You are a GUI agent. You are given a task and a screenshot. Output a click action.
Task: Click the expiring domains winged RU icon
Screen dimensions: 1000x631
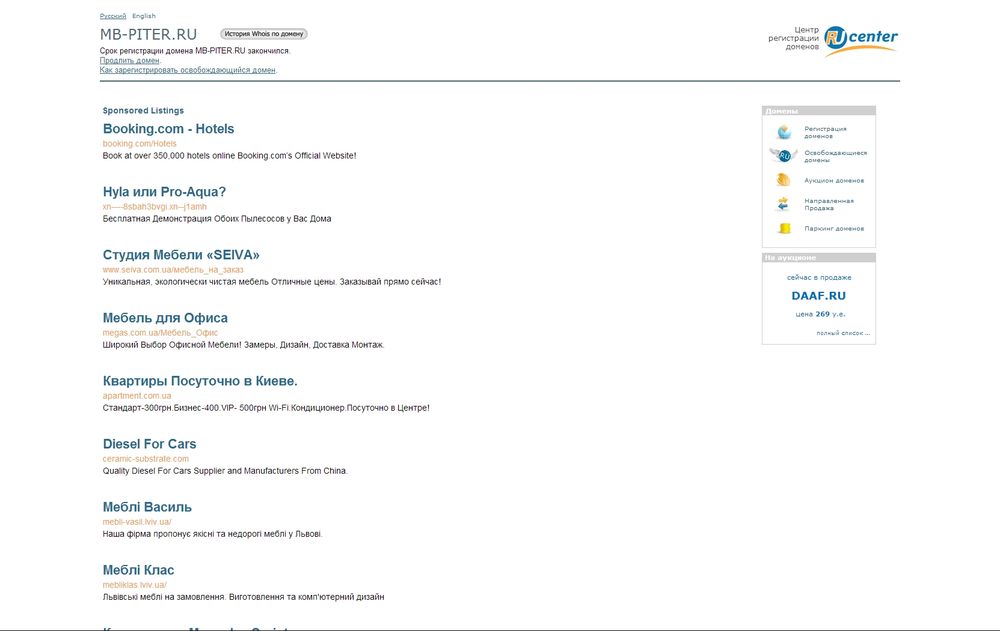[783, 156]
